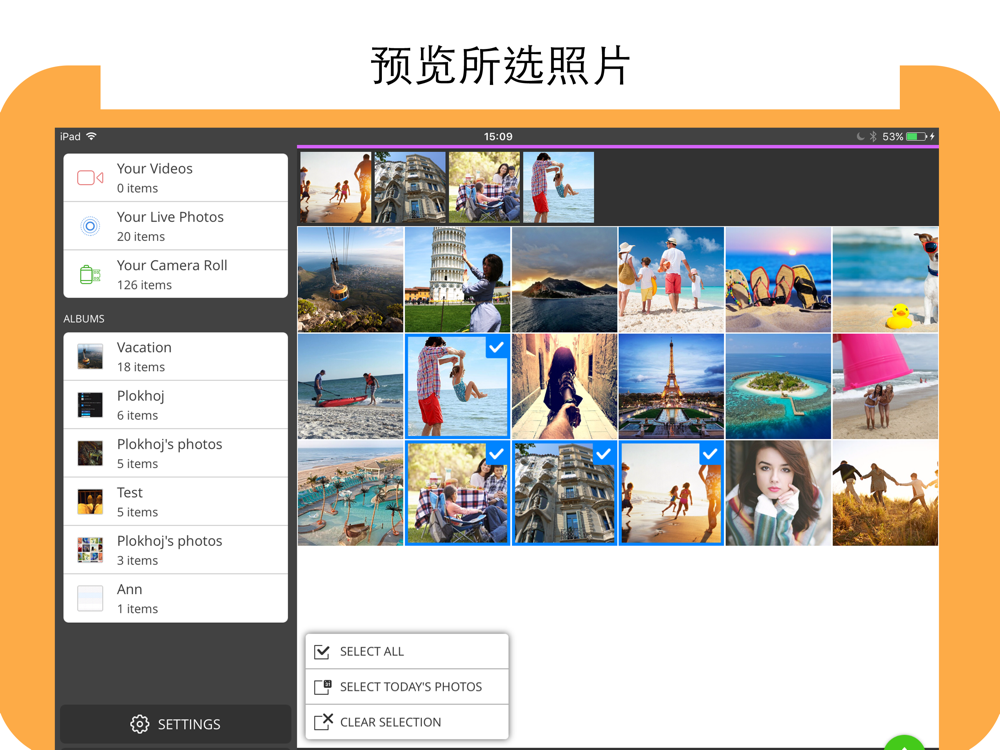This screenshot has height=750, width=1000.
Task: Open the Plokhoj album with 6 items
Action: coord(175,405)
